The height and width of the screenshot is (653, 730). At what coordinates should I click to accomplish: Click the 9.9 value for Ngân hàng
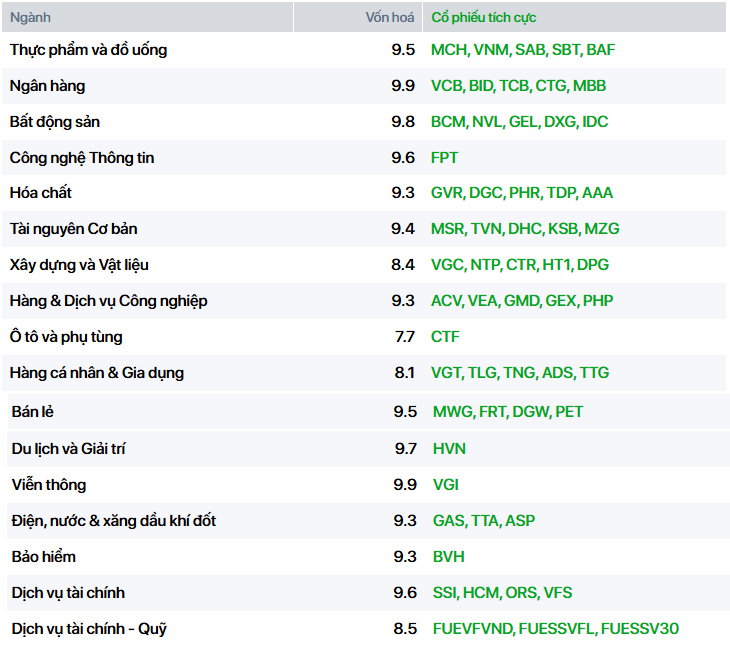tap(403, 86)
